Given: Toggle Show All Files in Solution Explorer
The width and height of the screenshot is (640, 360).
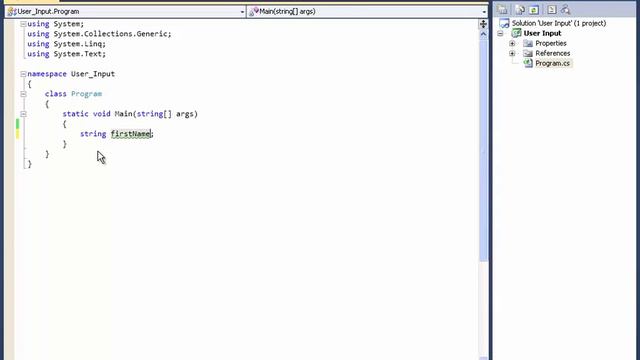Looking at the screenshot, I should pos(520,9).
